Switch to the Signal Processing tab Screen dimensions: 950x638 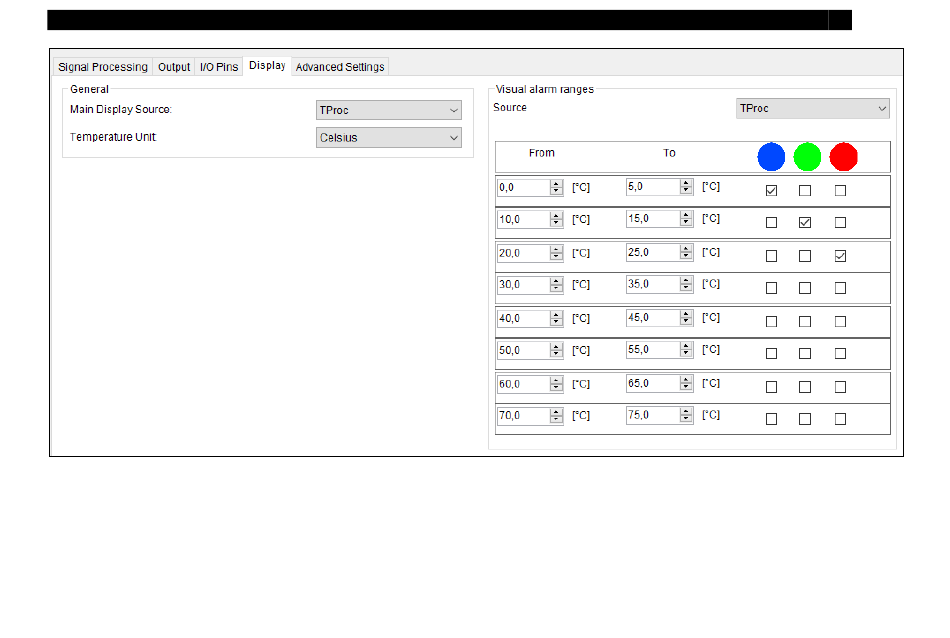(103, 67)
